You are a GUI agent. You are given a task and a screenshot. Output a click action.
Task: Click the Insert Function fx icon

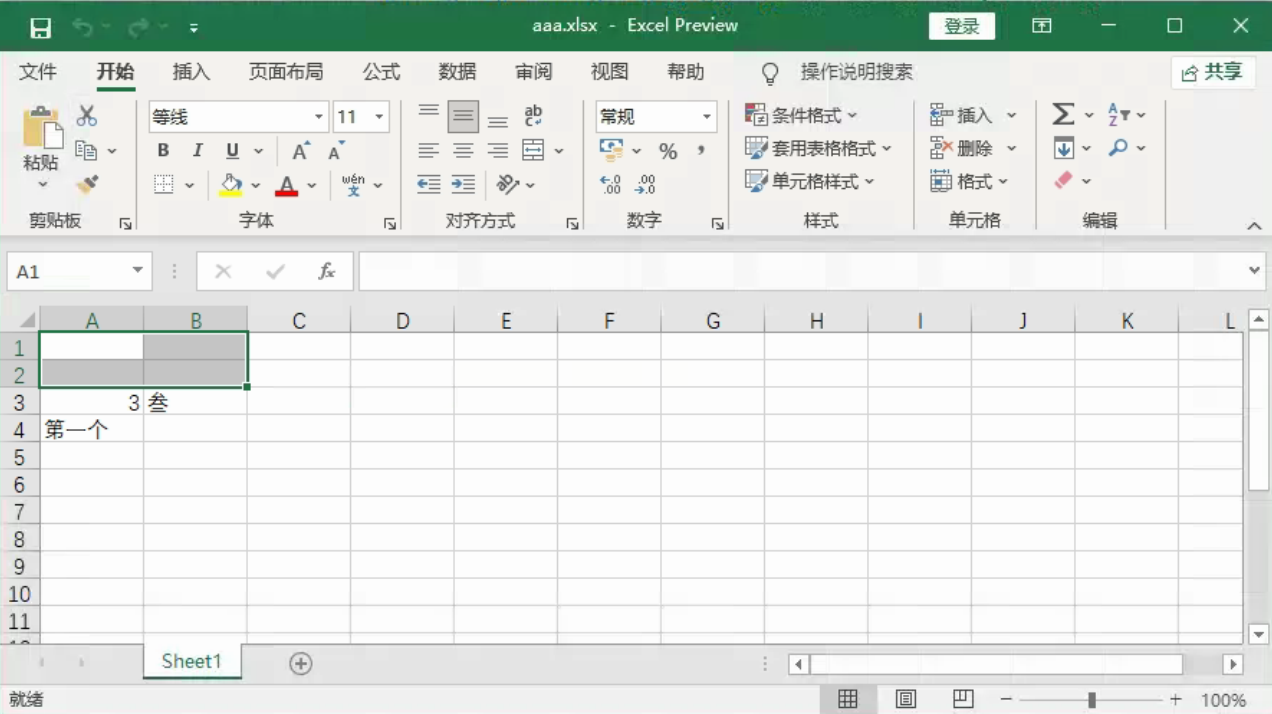326,272
